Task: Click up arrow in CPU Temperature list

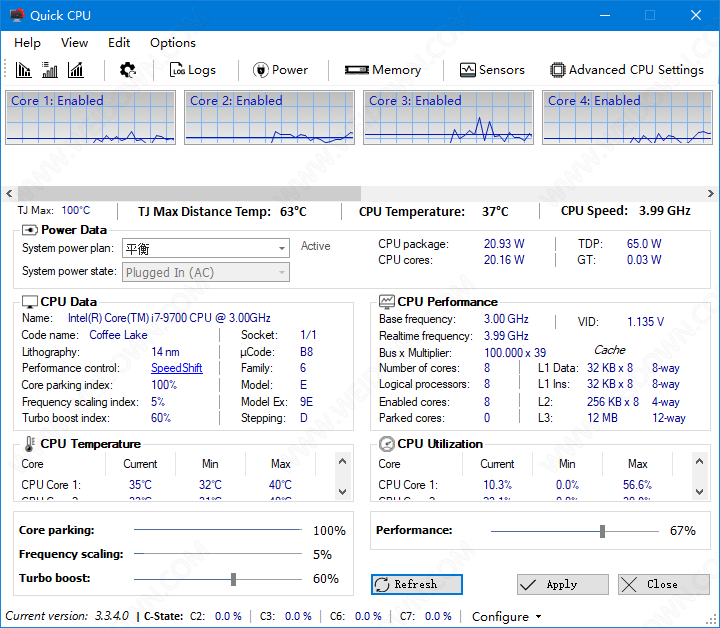Action: point(343,461)
